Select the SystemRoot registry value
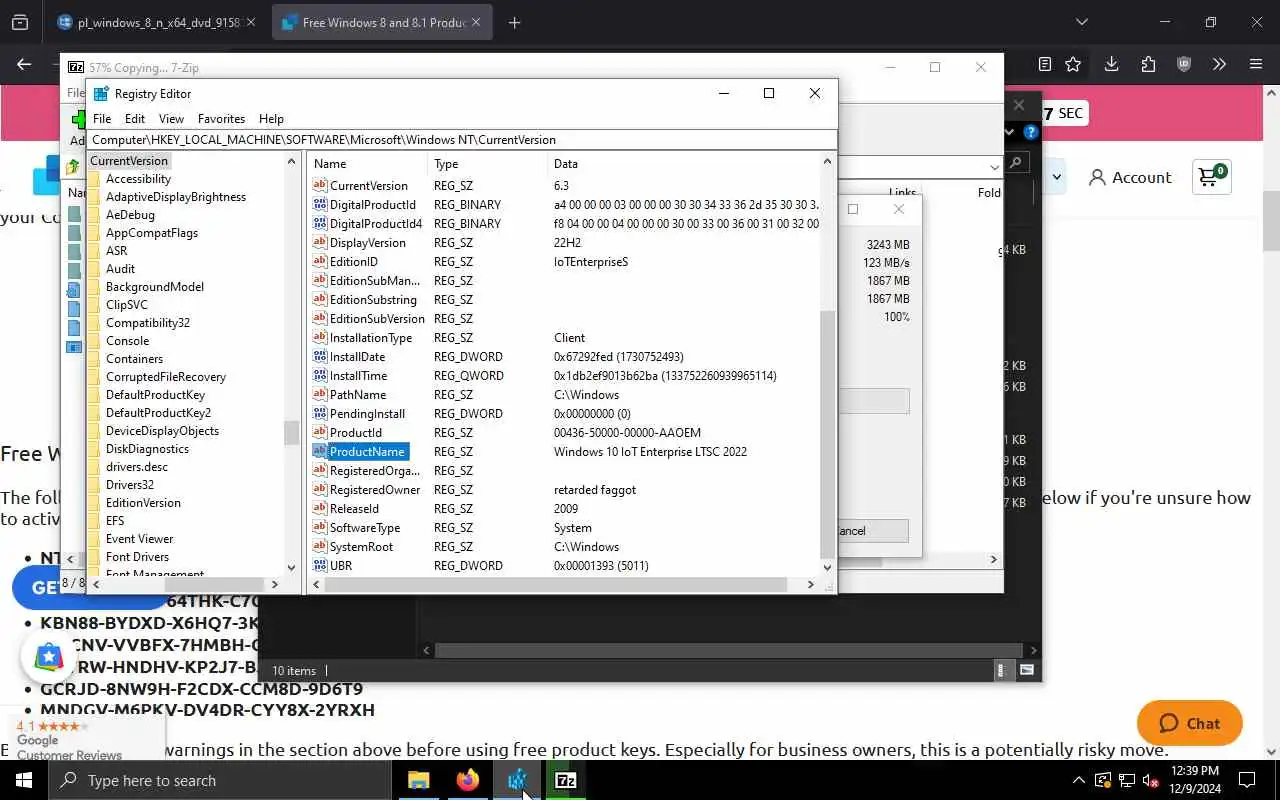1280x800 pixels. [x=362, y=547]
